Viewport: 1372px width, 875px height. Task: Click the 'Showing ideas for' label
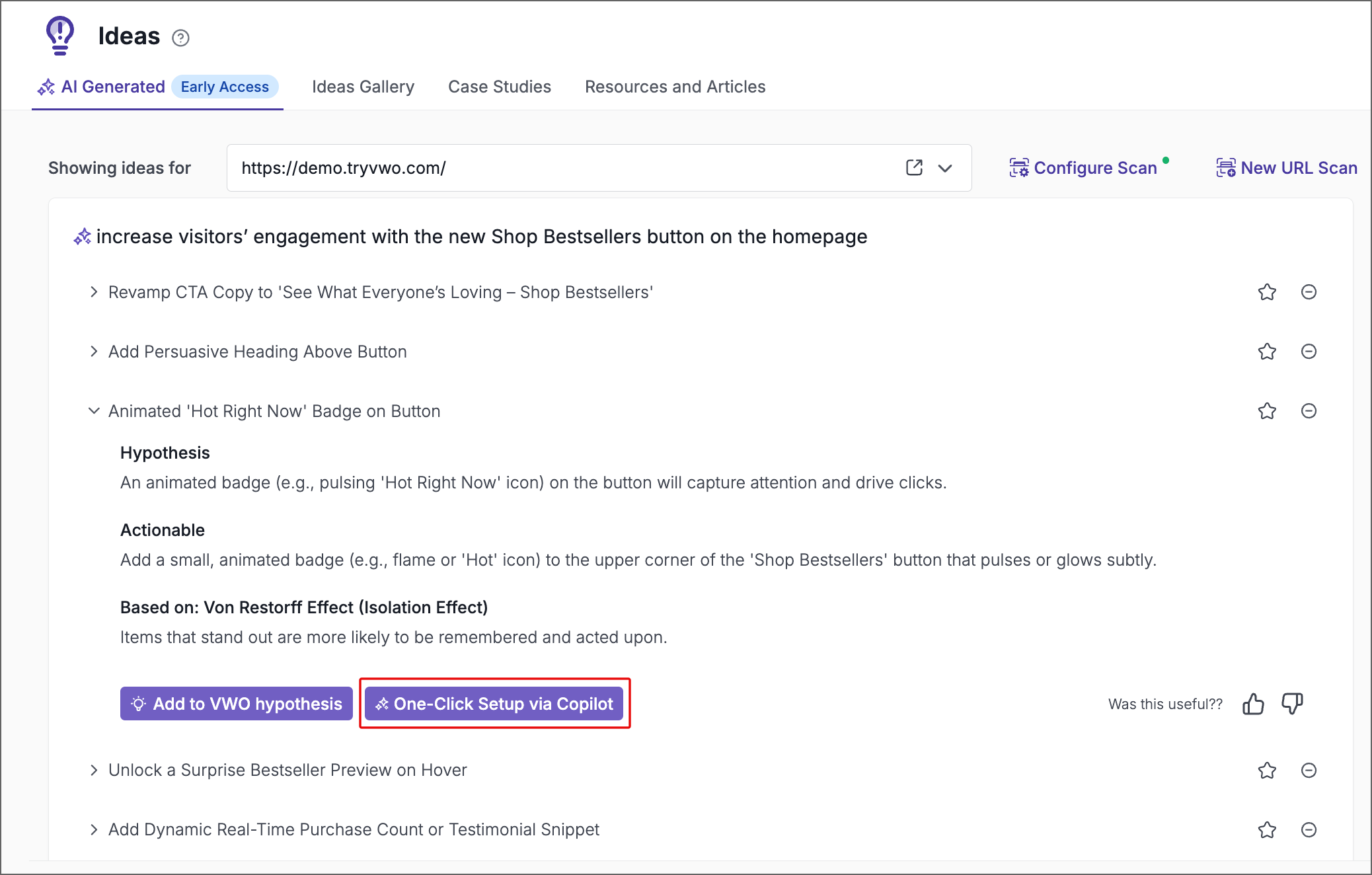coord(120,168)
